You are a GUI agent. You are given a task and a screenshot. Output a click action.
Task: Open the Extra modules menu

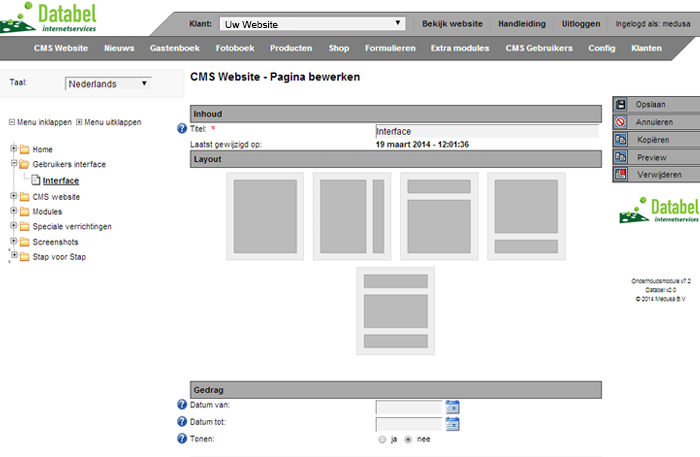[460, 48]
